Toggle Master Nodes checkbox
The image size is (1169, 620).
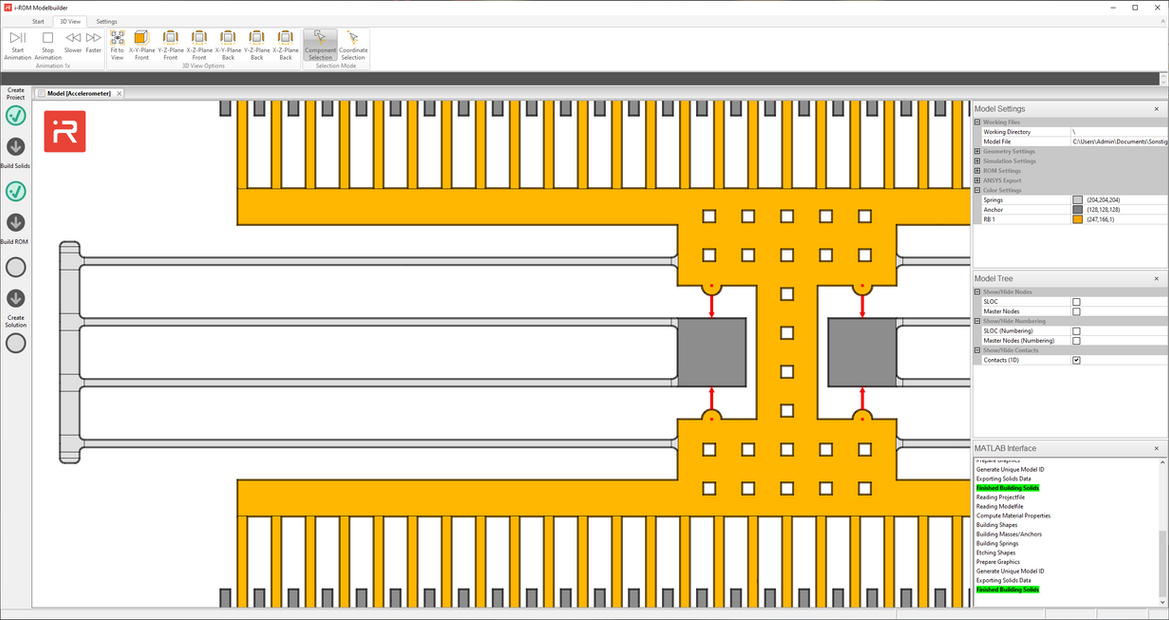[1076, 311]
